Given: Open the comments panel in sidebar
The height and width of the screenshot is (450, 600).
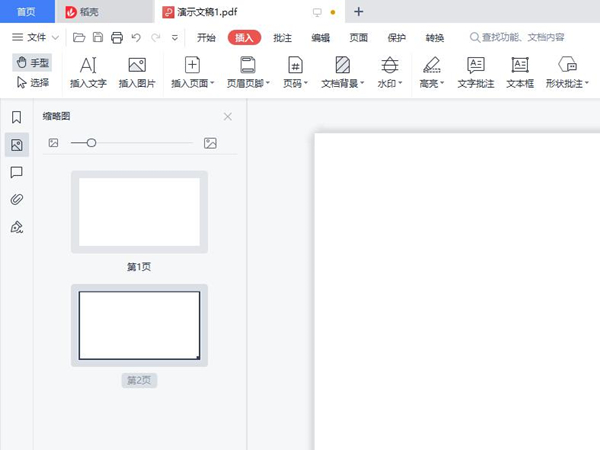Looking at the screenshot, I should tap(16, 172).
